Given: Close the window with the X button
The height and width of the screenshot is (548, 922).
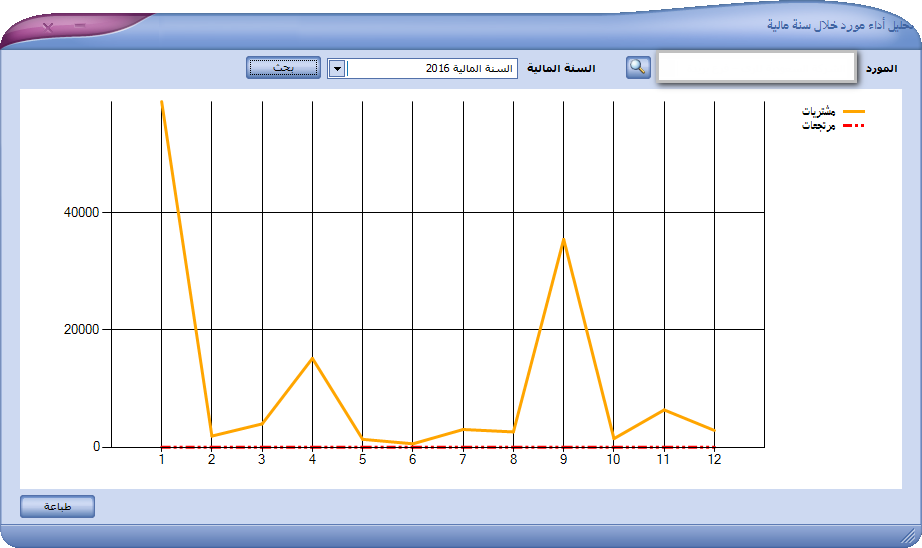Looking at the screenshot, I should [x=48, y=27].
